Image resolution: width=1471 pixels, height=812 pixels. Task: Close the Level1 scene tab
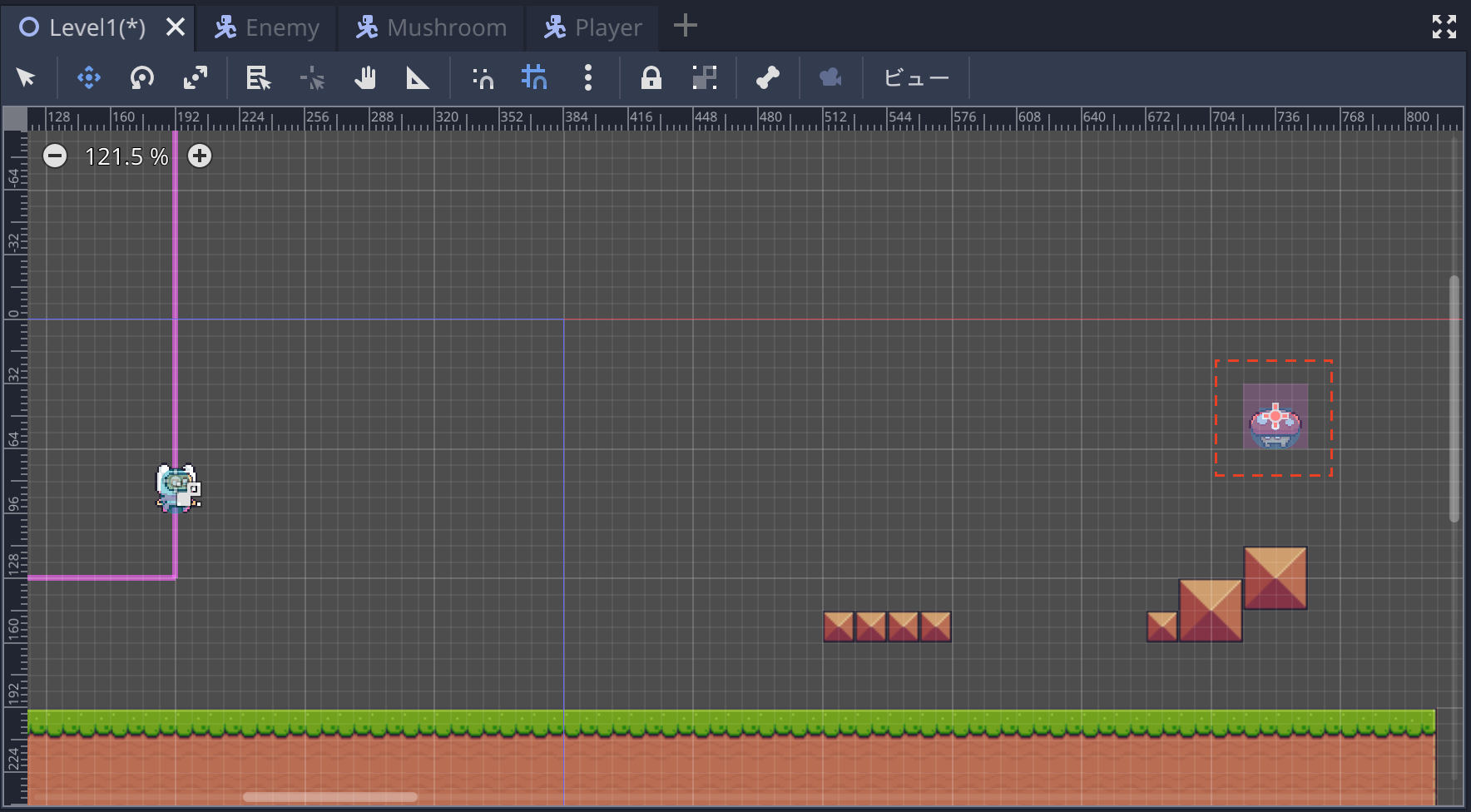click(x=175, y=27)
